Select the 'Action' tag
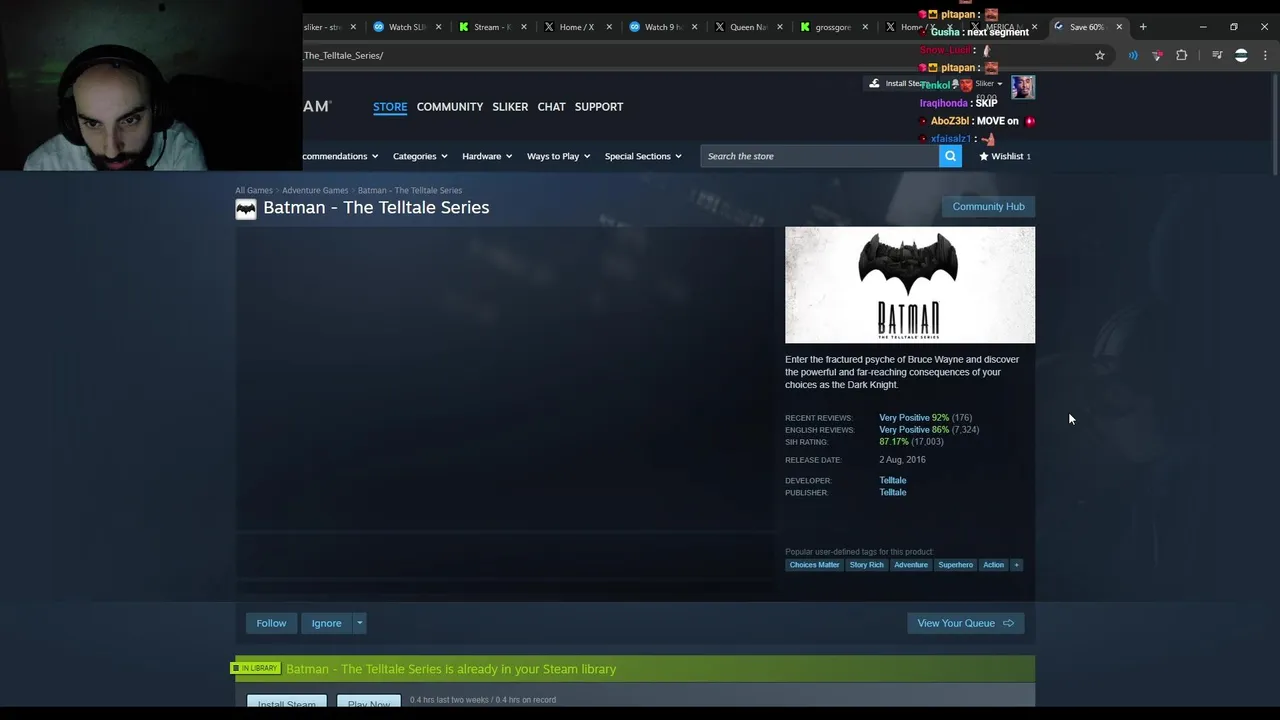The image size is (1280, 720). coord(993,565)
